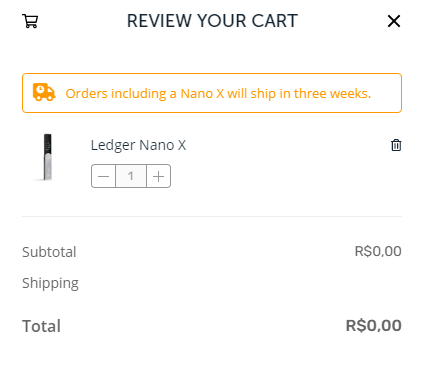Remove Ledger Nano X with trash icon

(396, 145)
